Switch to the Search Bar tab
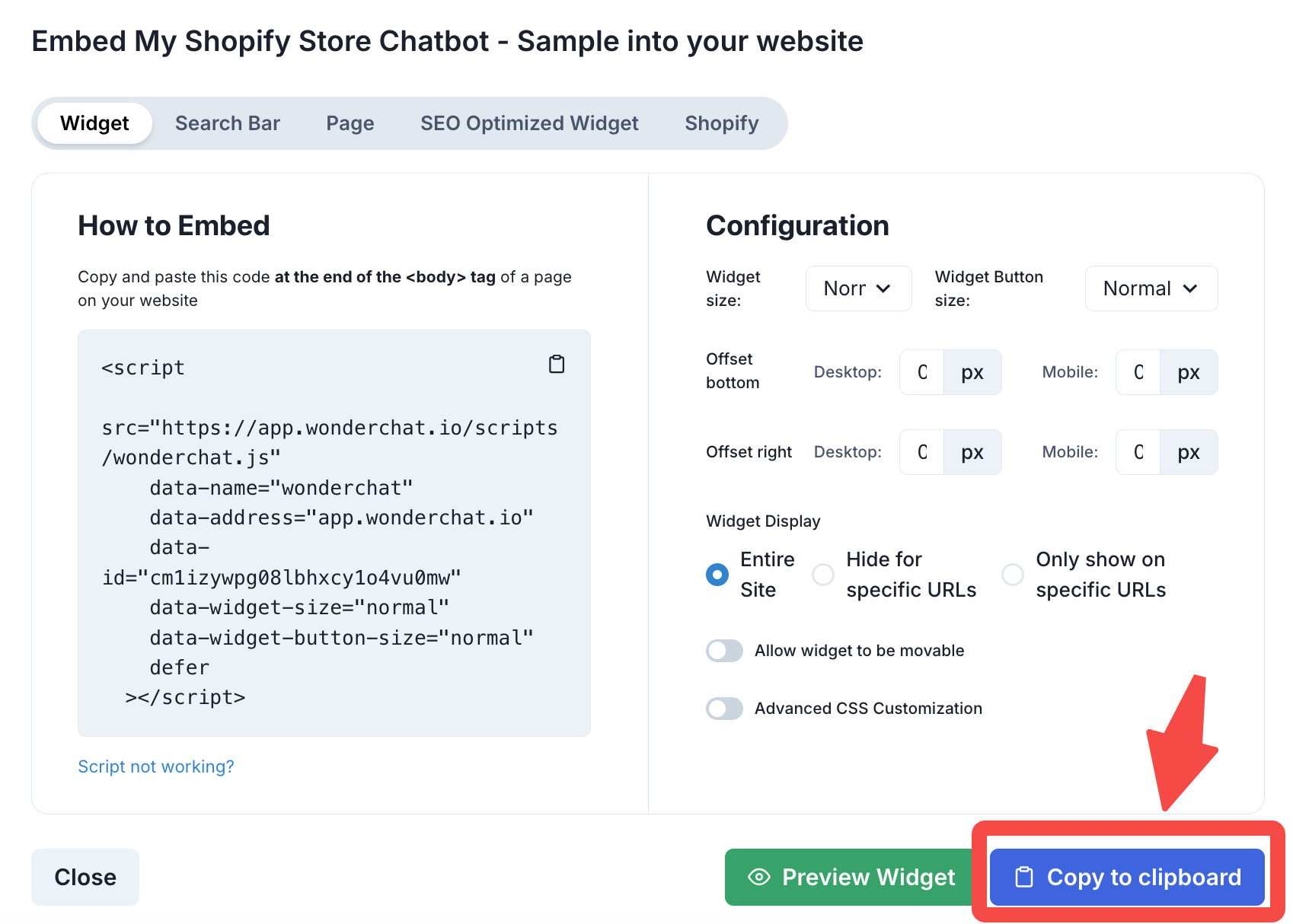Viewport: 1293px width, 924px height. [228, 123]
